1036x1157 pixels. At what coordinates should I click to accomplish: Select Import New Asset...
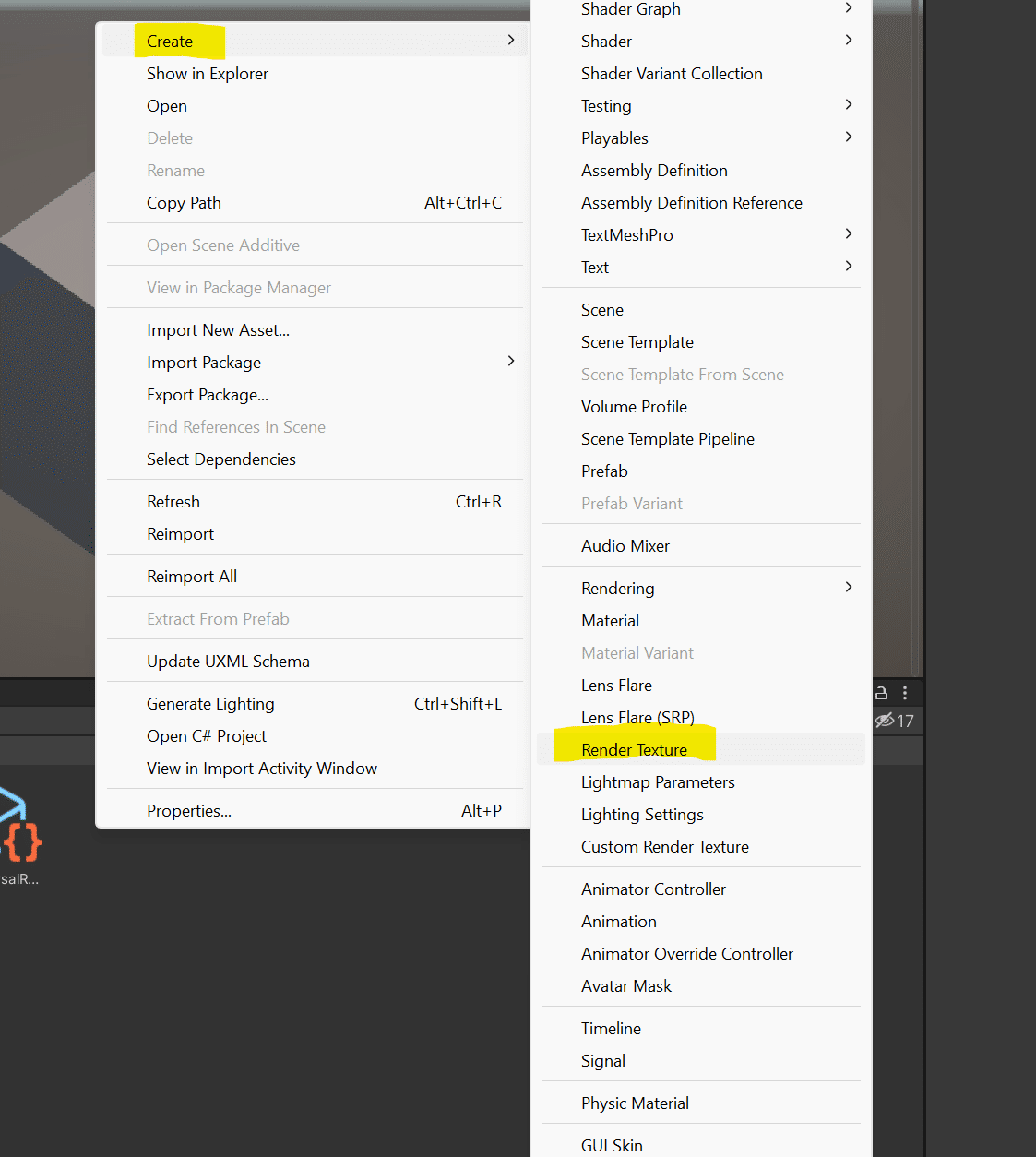pos(315,330)
